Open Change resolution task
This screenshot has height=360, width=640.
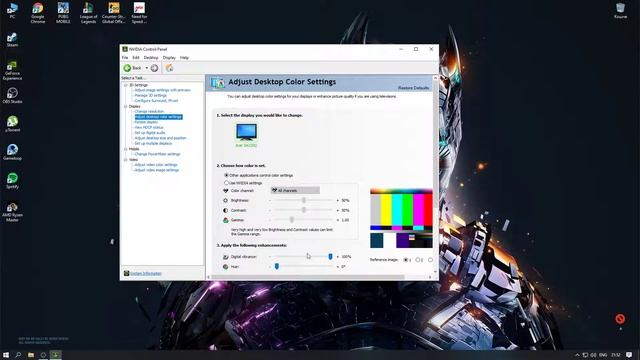tap(149, 111)
